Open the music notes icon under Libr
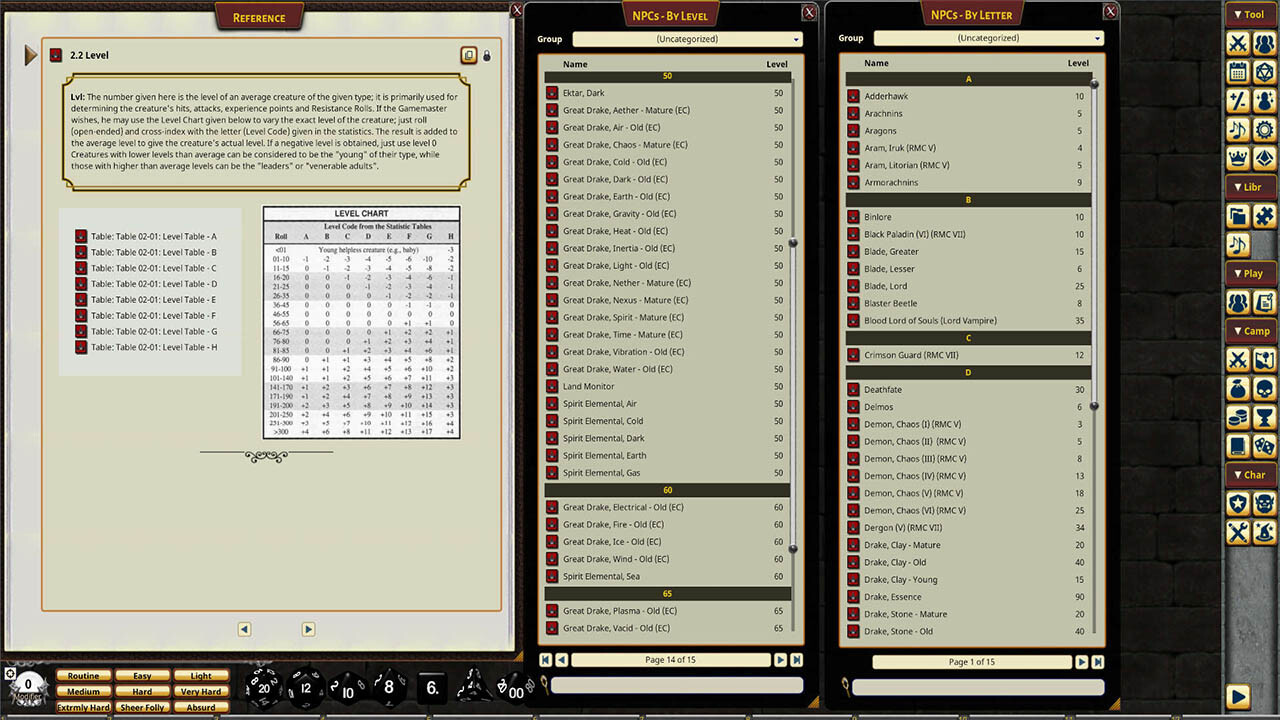This screenshot has height=720, width=1280. [x=1238, y=243]
